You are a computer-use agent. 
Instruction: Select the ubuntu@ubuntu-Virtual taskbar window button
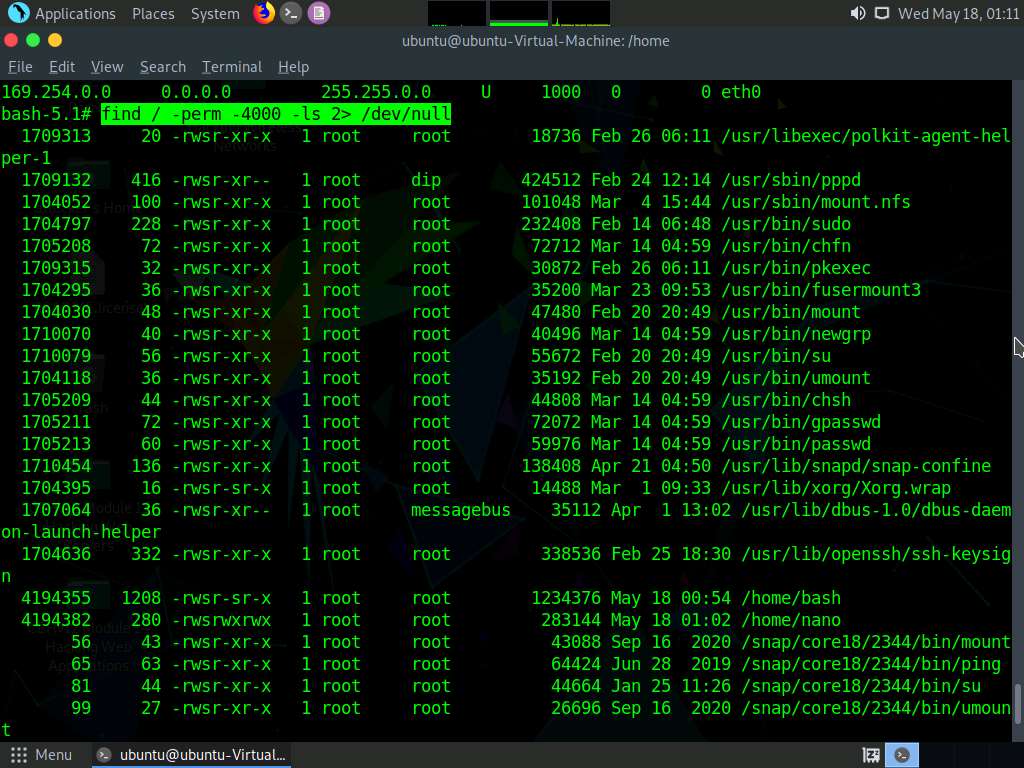point(192,755)
